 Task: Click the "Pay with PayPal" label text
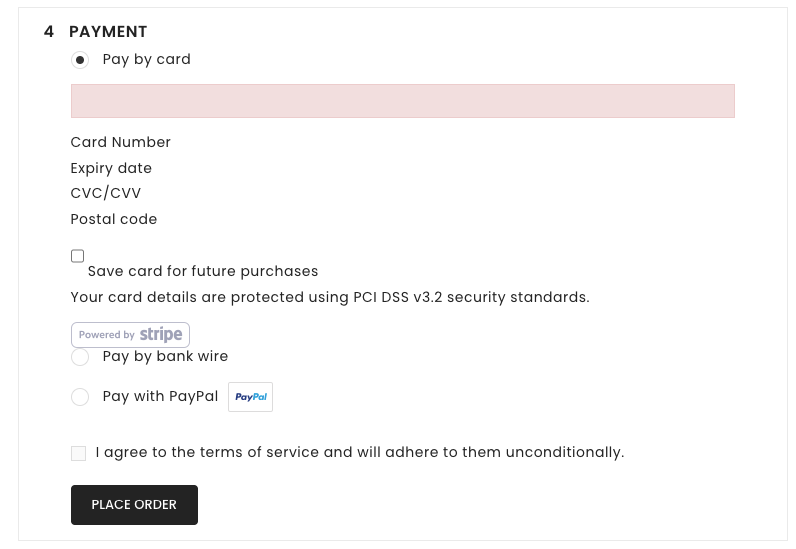(x=160, y=396)
